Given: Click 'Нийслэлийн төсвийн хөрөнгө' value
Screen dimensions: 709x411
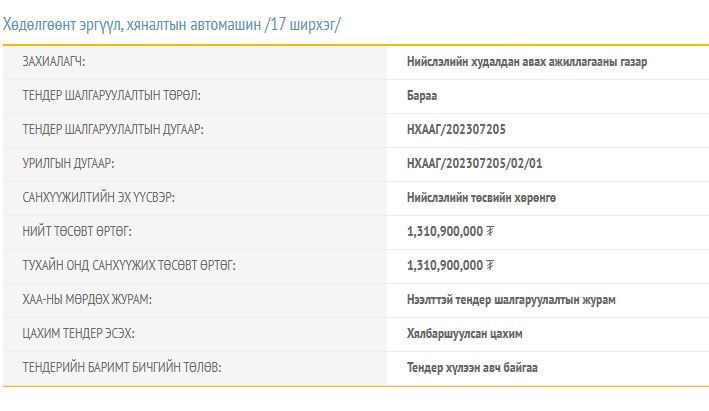Looking at the screenshot, I should pos(482,197).
